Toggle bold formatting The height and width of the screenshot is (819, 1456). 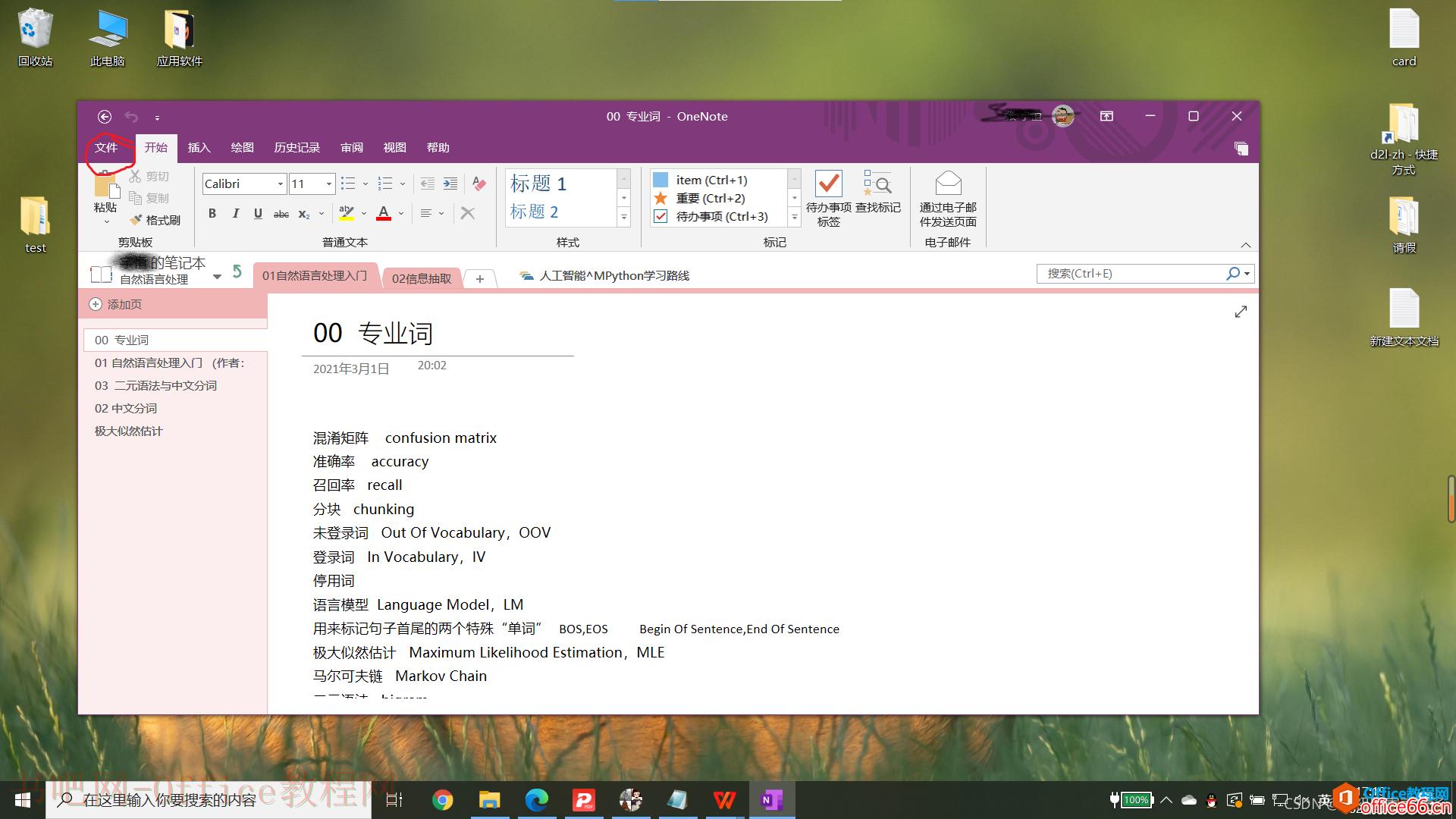[x=212, y=214]
